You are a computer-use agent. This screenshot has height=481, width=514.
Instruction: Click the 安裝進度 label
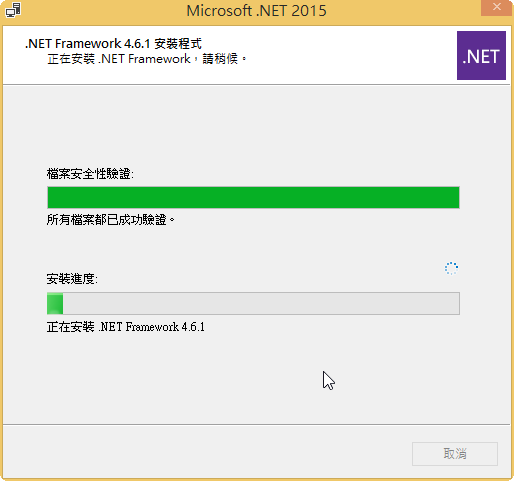coord(72,279)
